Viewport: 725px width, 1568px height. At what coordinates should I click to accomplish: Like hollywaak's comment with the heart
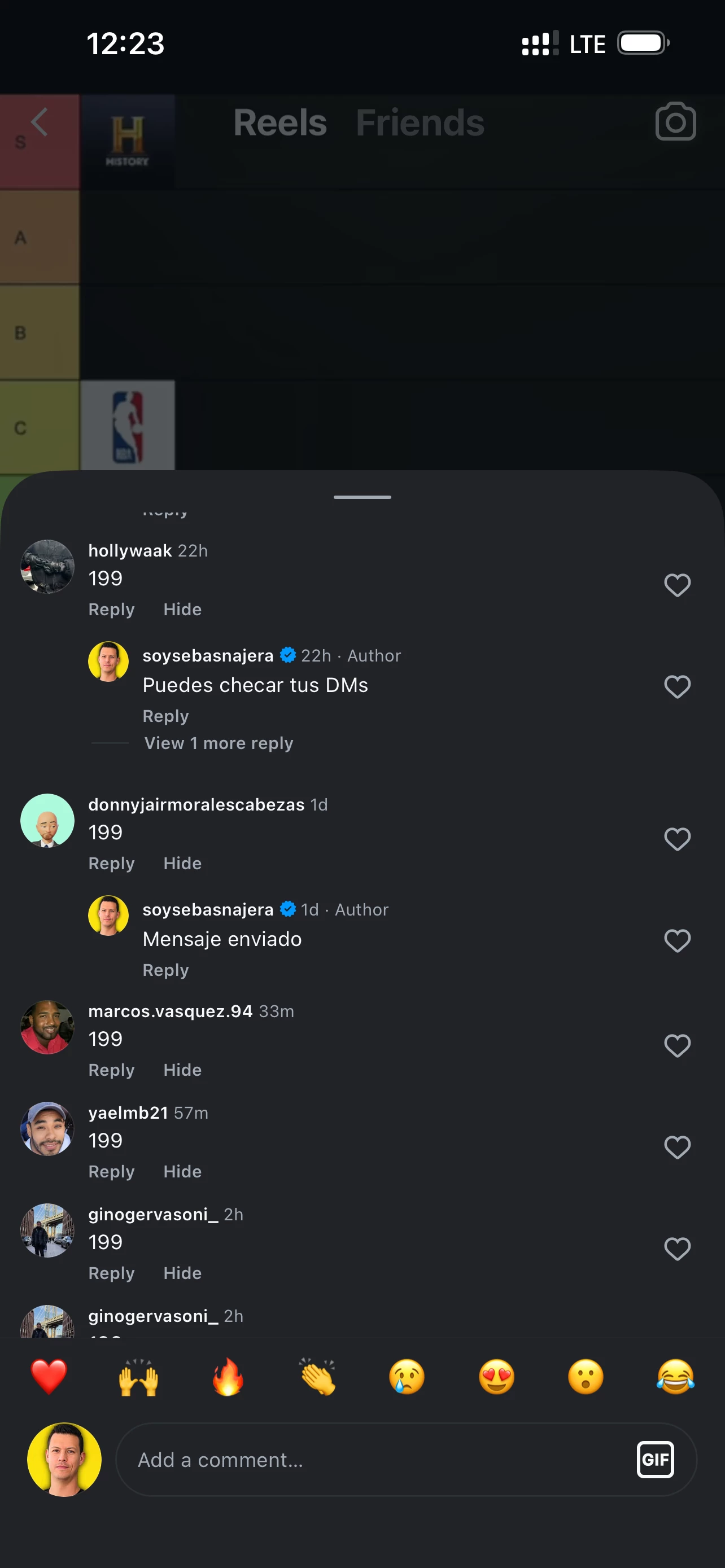coord(677,585)
